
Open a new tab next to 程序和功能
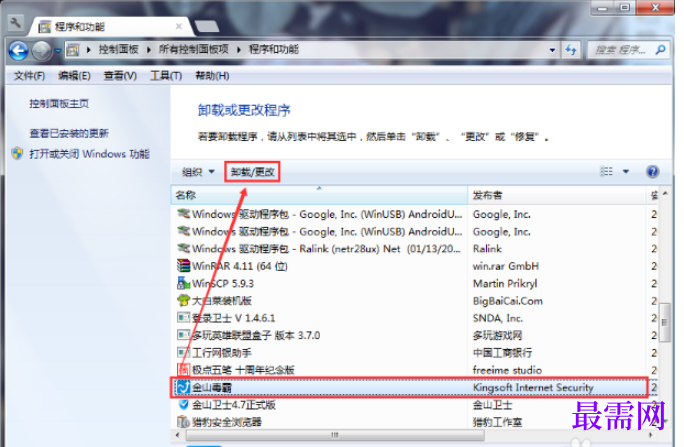tap(207, 27)
